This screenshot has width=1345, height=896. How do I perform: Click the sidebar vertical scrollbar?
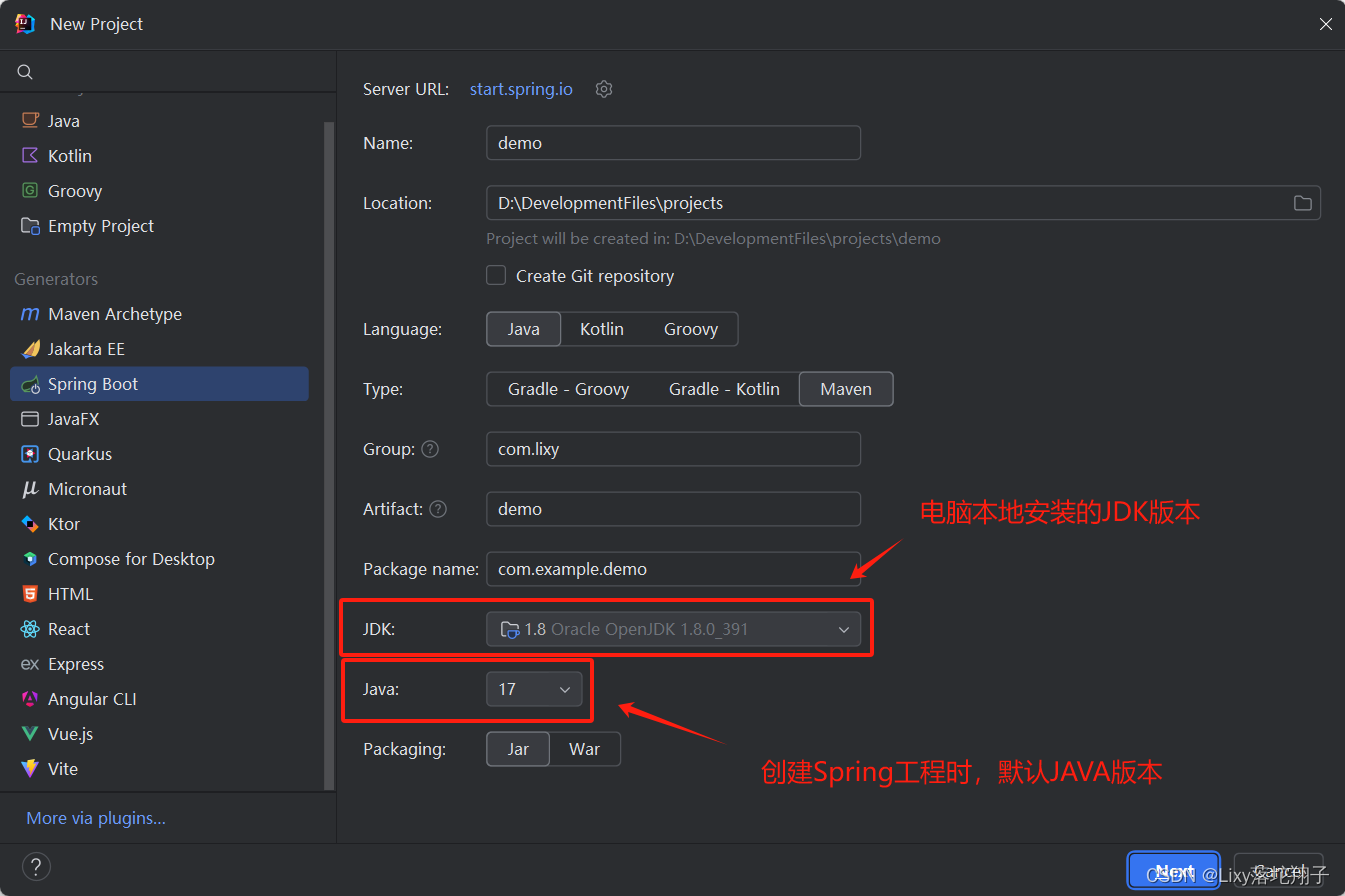click(328, 455)
